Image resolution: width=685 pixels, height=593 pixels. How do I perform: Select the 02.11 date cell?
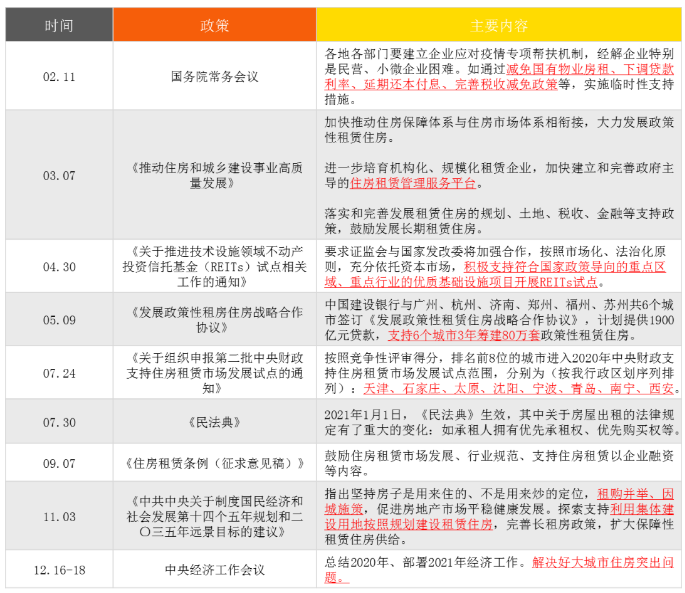click(x=58, y=75)
